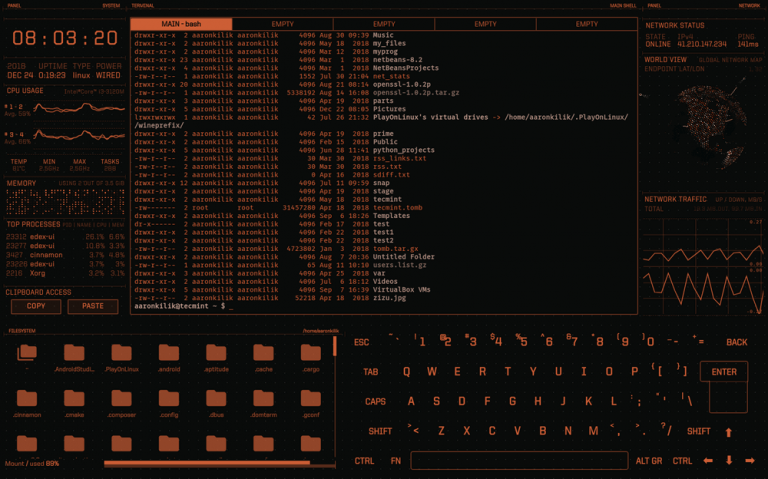768x479 pixels.
Task: Switch to the MAIN - bash tab
Action: [181, 23]
